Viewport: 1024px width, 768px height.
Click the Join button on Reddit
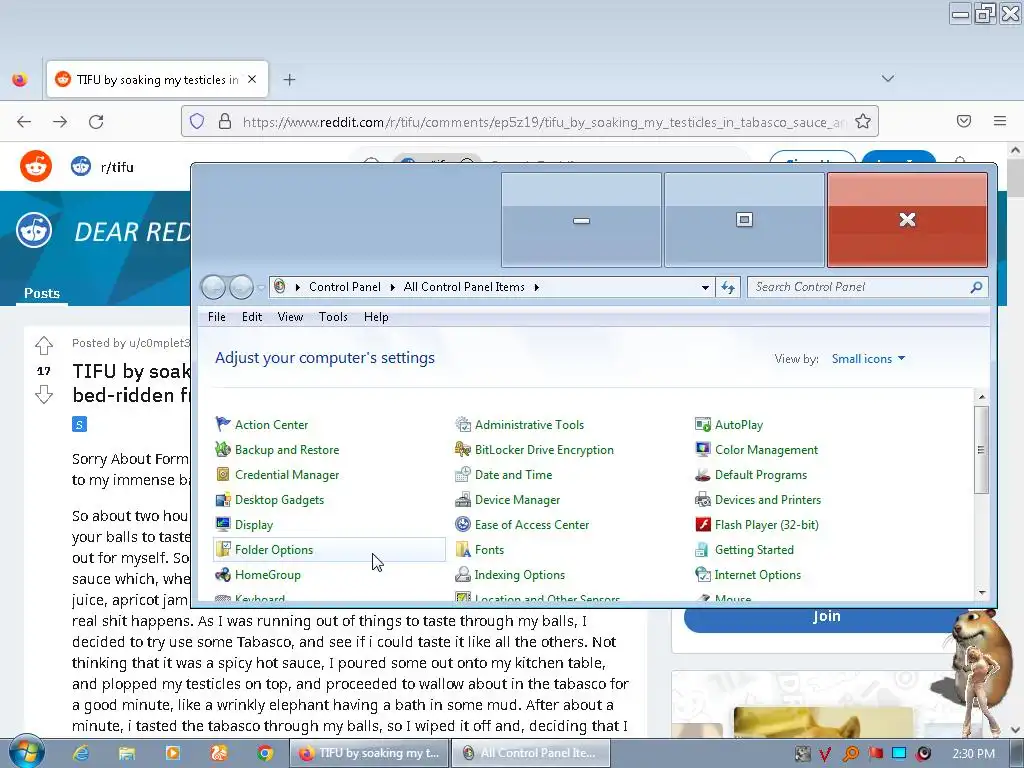click(x=826, y=616)
